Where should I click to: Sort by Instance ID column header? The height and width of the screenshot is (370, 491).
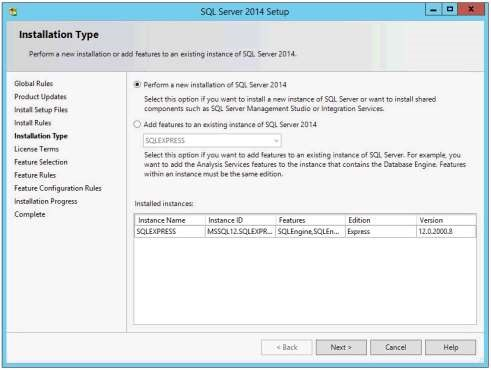click(240, 220)
